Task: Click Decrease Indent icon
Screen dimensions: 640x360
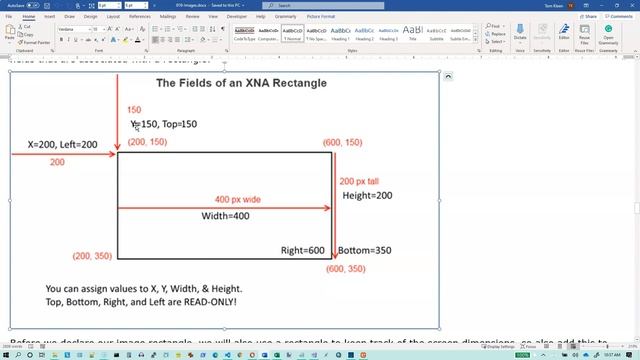Action: click(195, 29)
